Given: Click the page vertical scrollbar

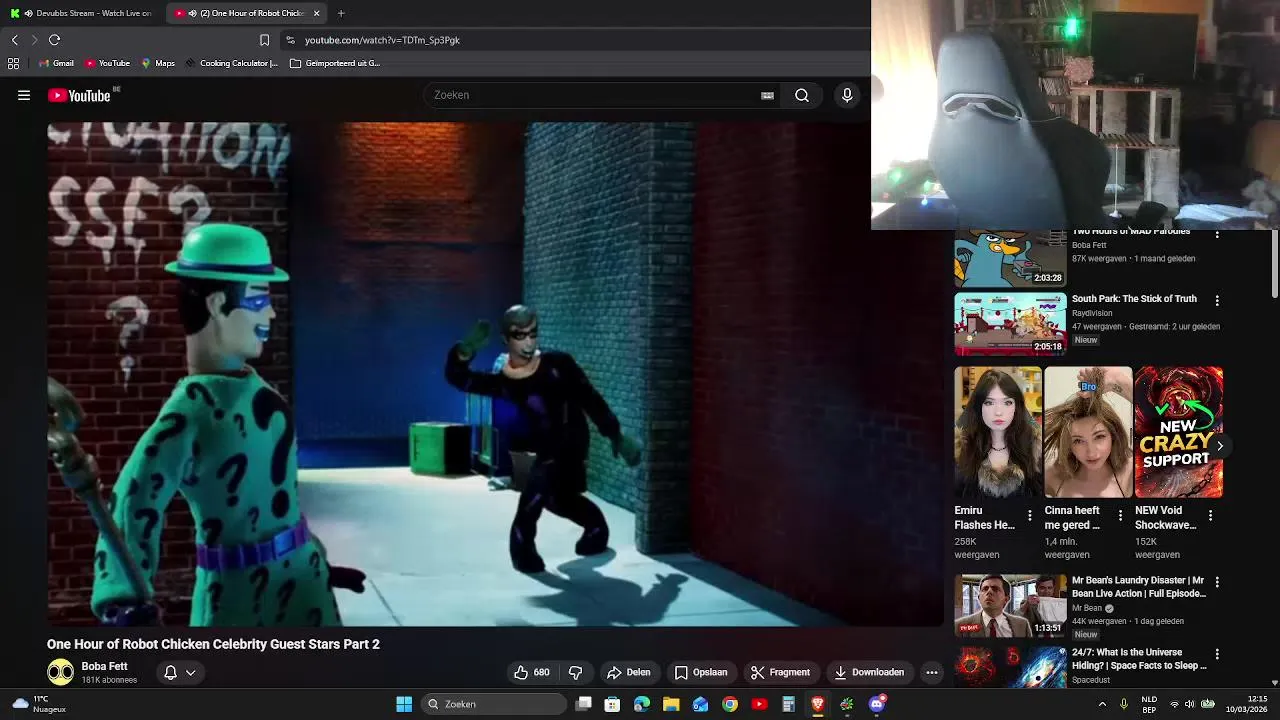Looking at the screenshot, I should (x=1275, y=262).
